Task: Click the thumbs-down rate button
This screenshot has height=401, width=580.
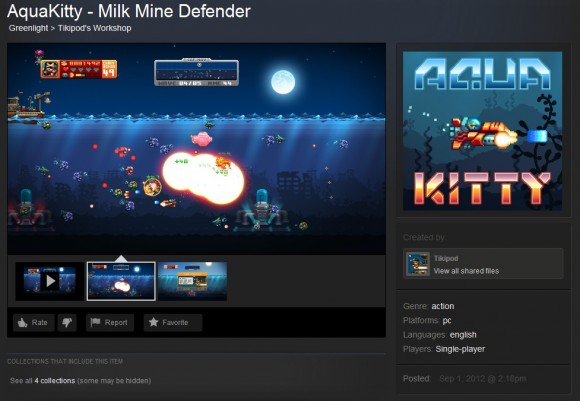Action: (67, 323)
